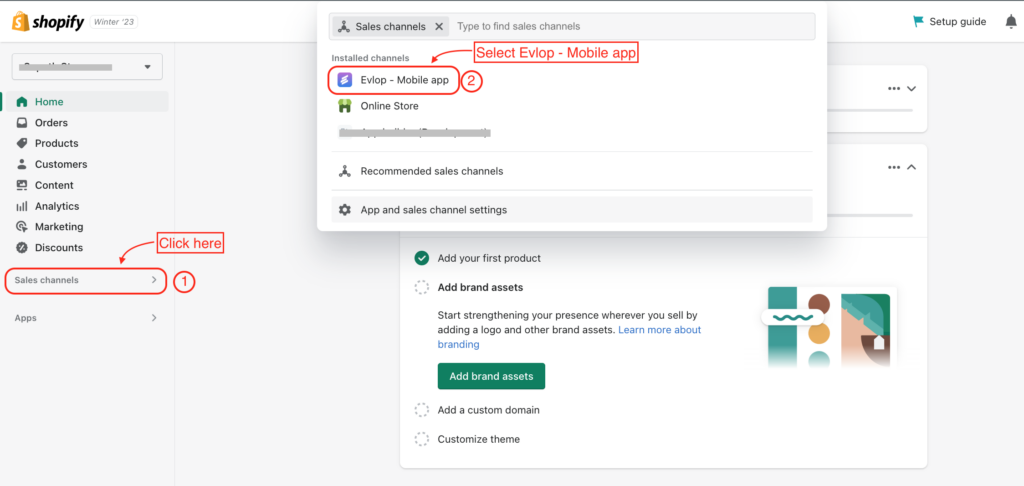The image size is (1024, 486).
Task: Click the Shopify logo
Action: pyautogui.click(x=48, y=22)
